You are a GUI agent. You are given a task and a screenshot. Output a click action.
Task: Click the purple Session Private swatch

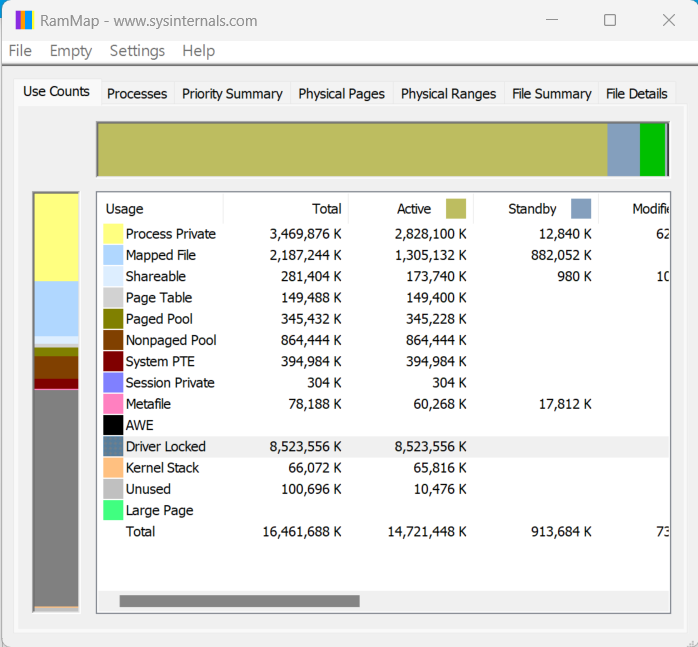tap(113, 383)
